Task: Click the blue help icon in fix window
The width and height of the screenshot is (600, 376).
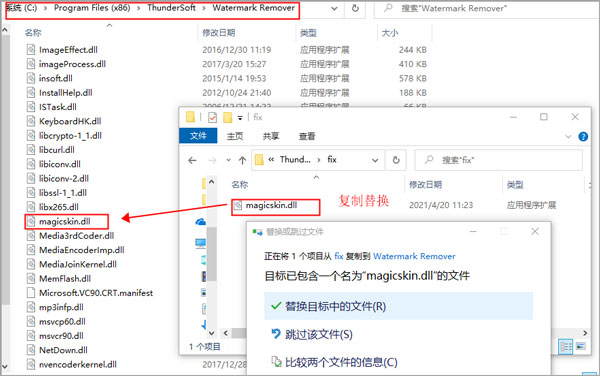Action: pyautogui.click(x=583, y=137)
